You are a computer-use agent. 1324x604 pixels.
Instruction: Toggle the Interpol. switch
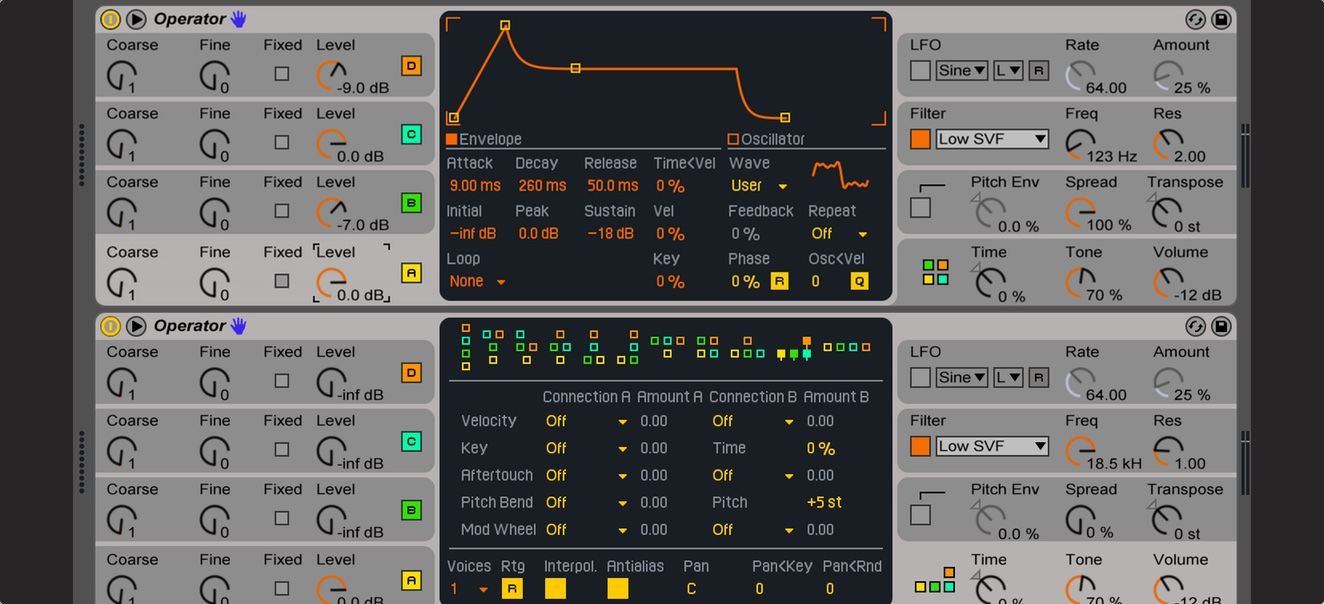pos(555,589)
